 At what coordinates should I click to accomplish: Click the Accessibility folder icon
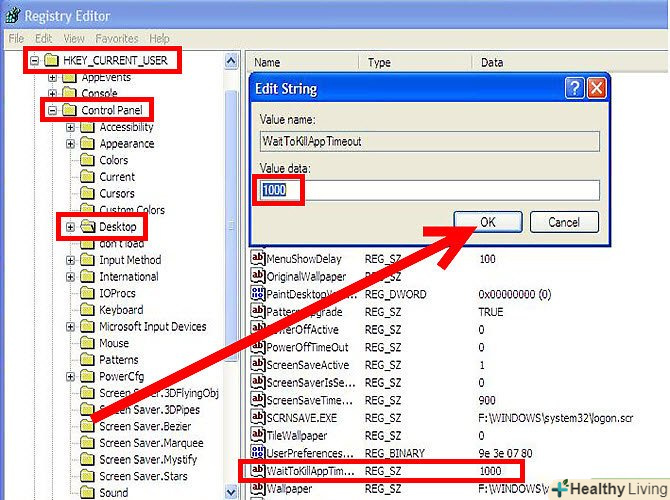point(87,127)
